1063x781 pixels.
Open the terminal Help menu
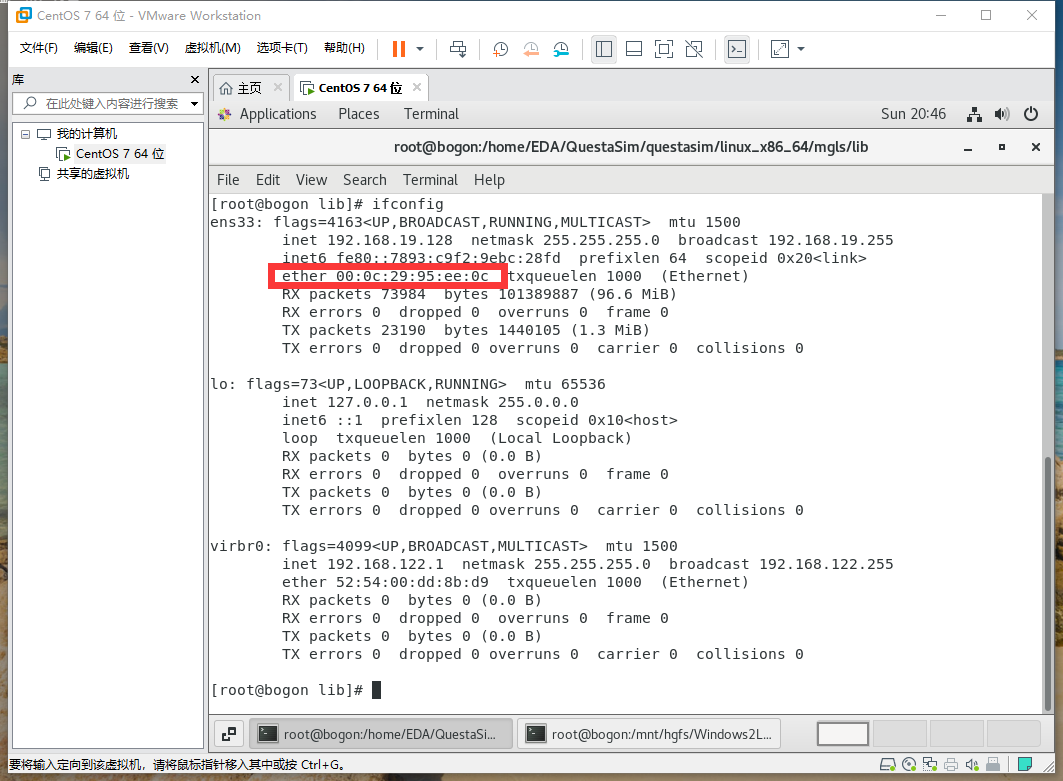click(489, 180)
